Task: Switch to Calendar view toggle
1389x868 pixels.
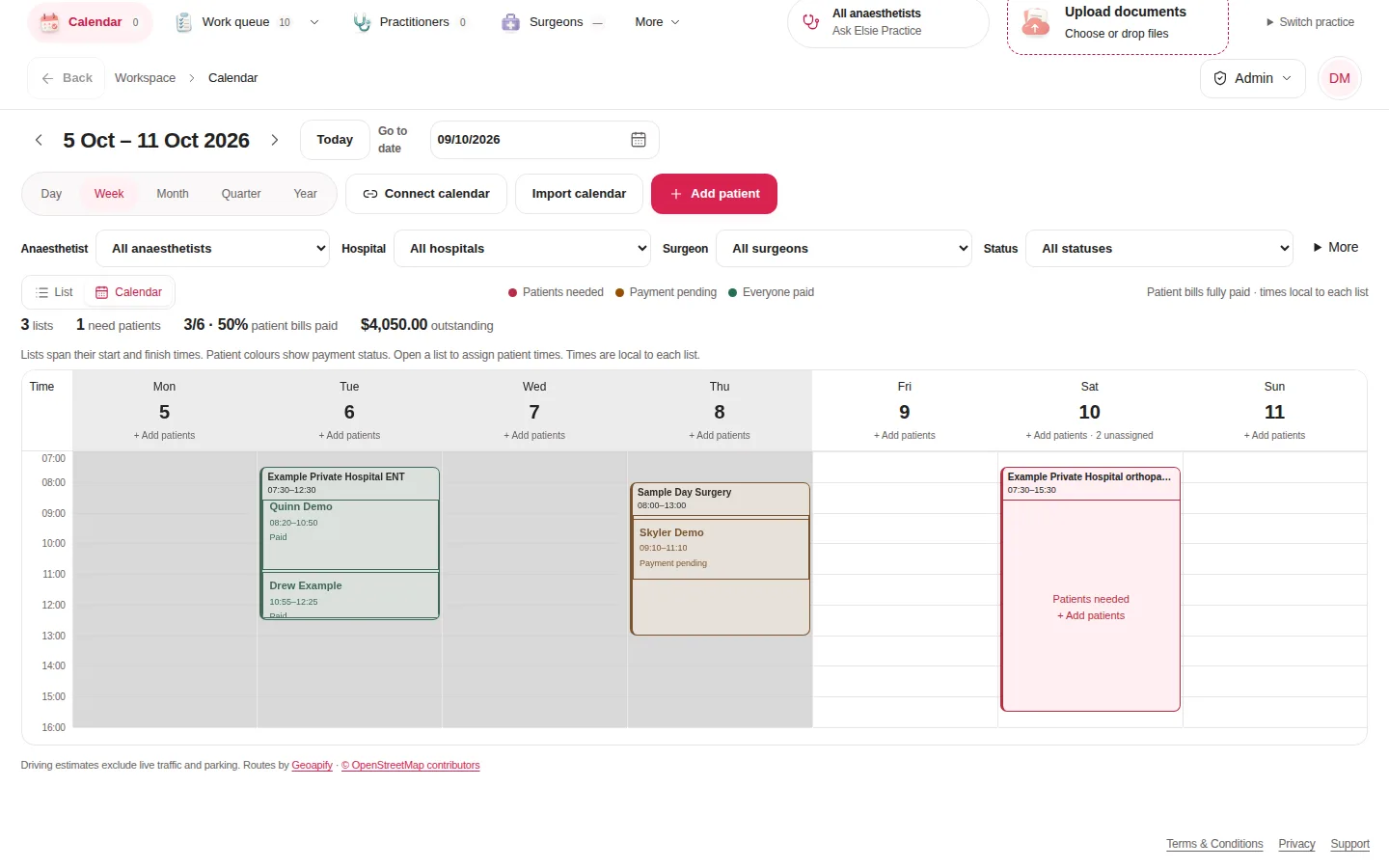Action: pos(128,292)
